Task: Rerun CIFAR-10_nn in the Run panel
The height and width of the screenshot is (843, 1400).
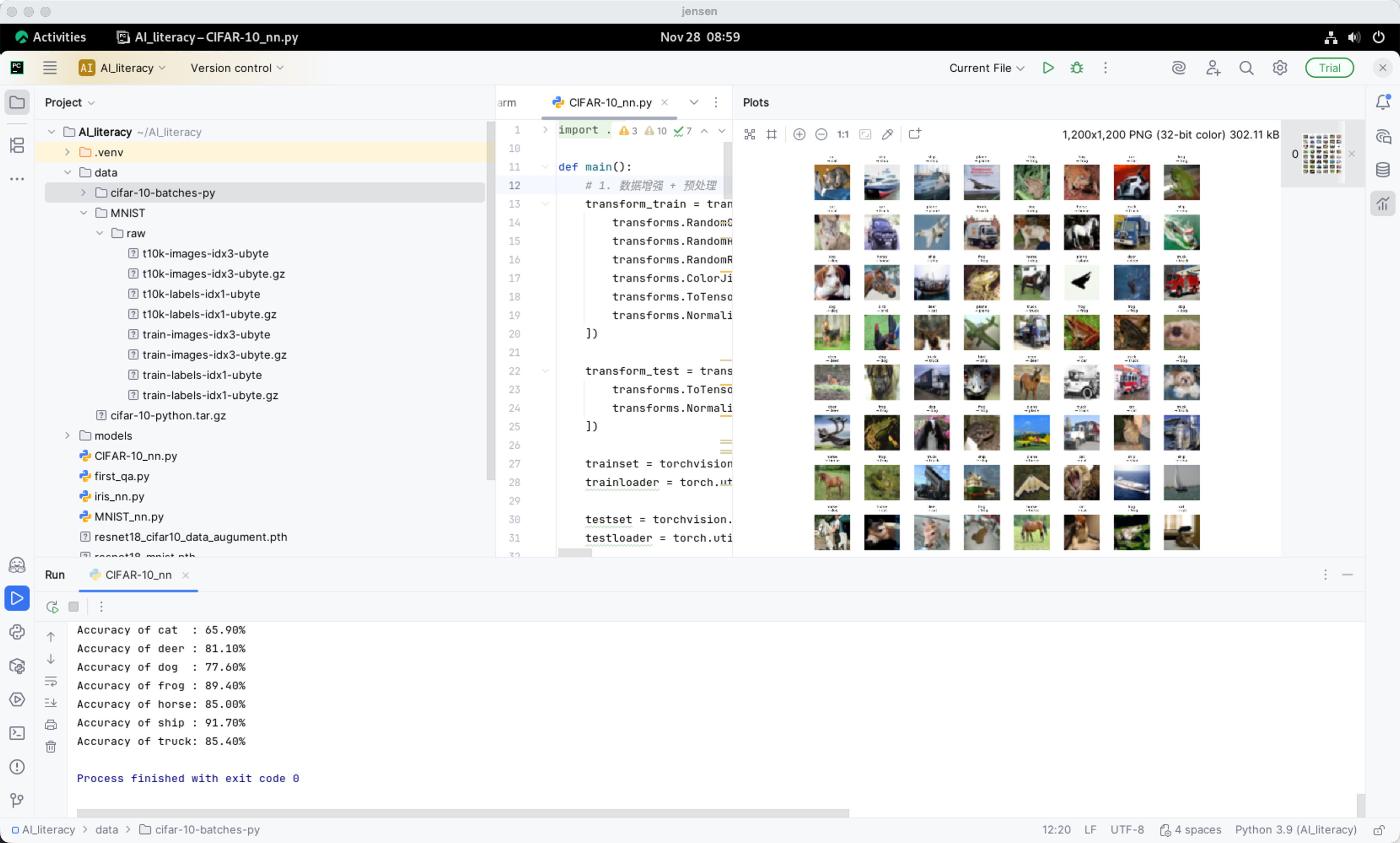Action: (x=52, y=607)
